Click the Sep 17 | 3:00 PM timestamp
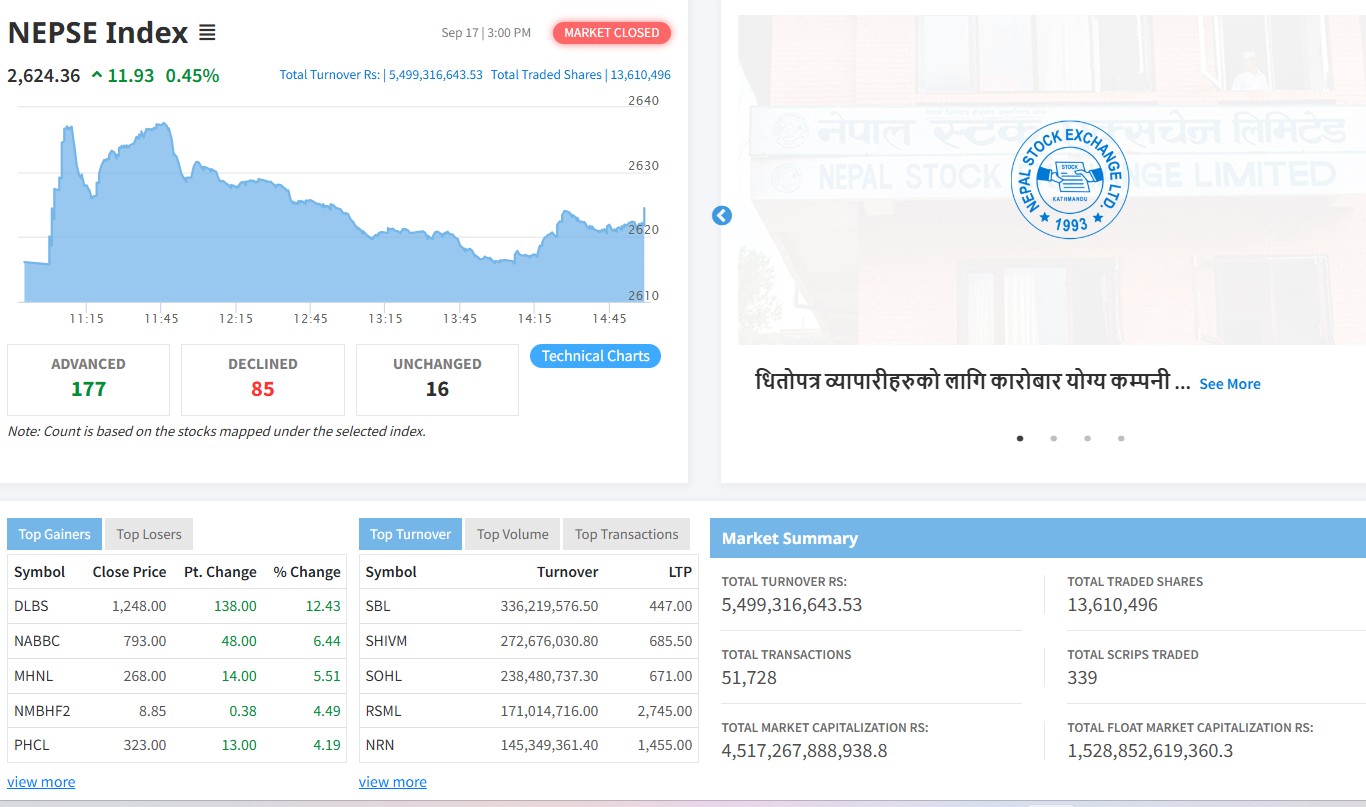This screenshot has width=1366, height=807. point(486,33)
